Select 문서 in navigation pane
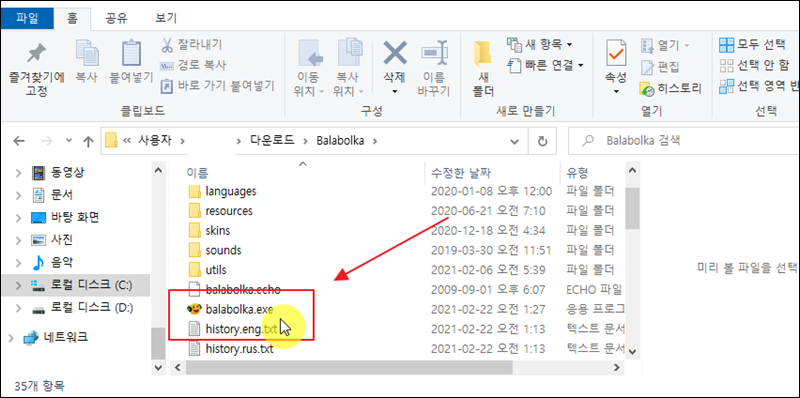800x398 pixels. [63, 194]
